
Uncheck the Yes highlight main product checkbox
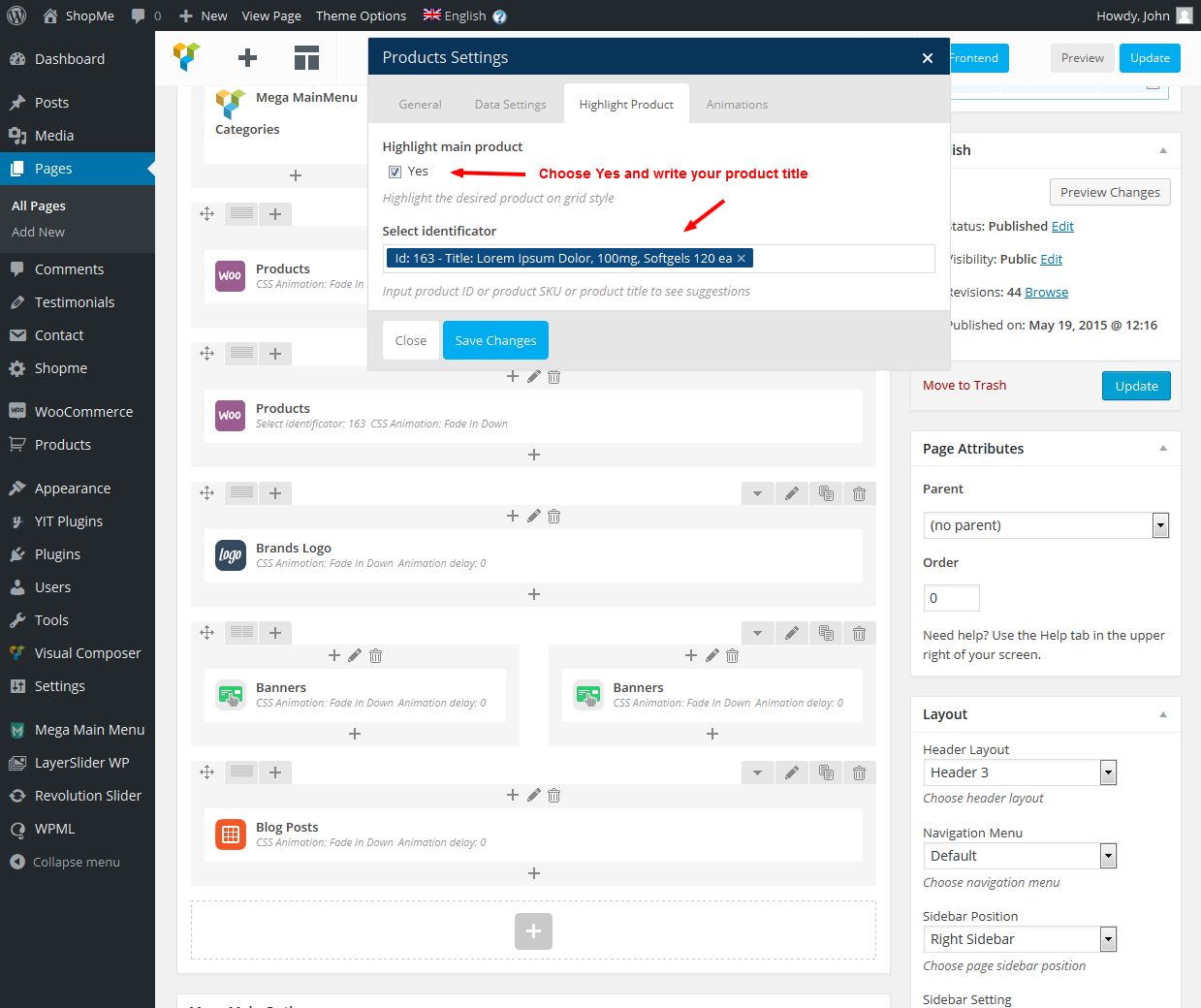395,172
